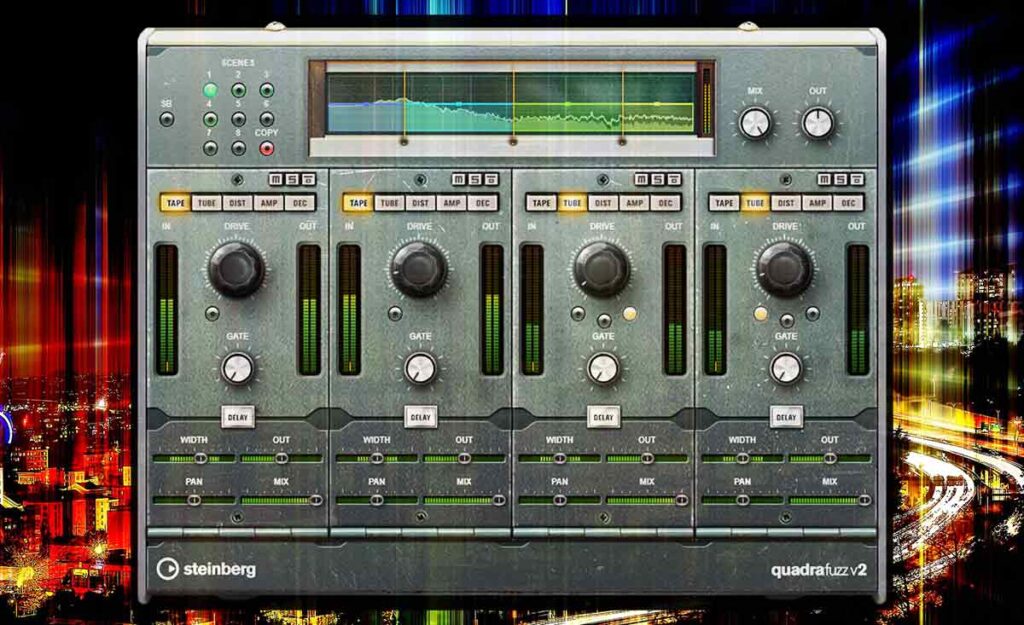This screenshot has height=625, width=1024.
Task: Mute the first band with its M button
Action: coord(277,180)
